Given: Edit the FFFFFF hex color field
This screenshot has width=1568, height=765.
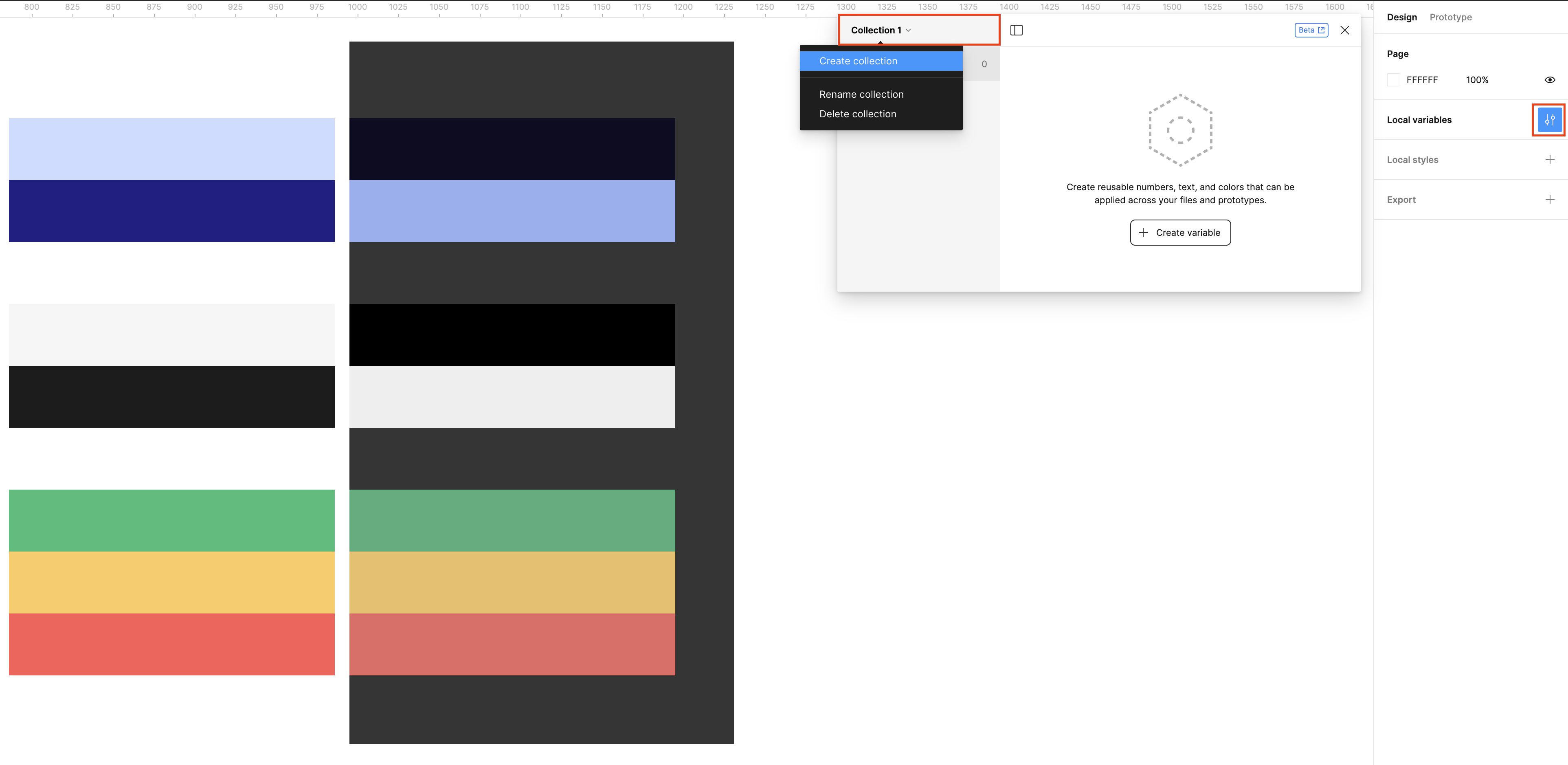Looking at the screenshot, I should pos(1421,80).
